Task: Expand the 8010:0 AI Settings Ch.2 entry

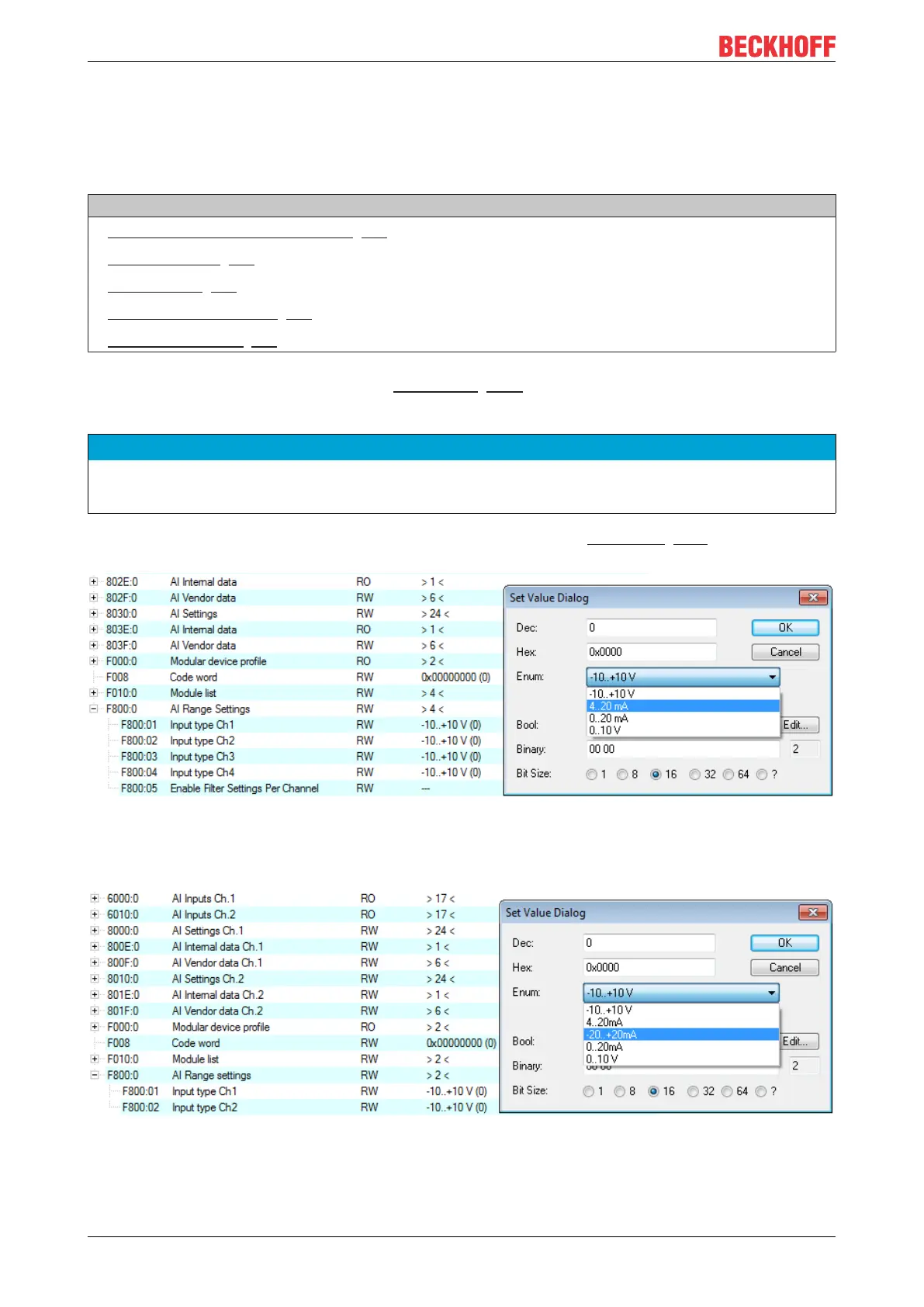Action: click(94, 979)
